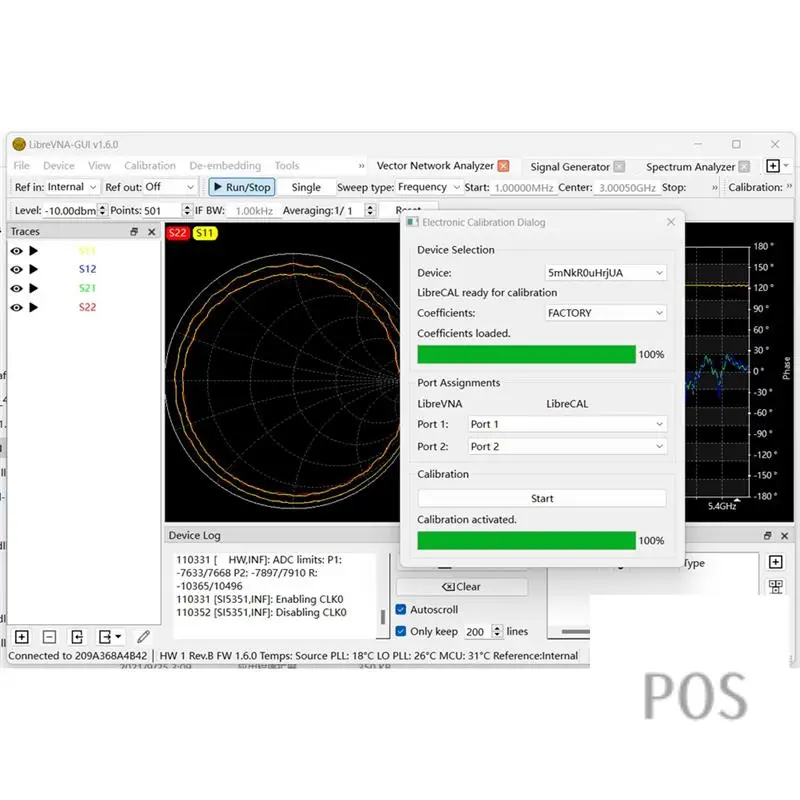The image size is (800, 800).
Task: Open the LibreVNA Port 1 assignment dropdown
Action: click(x=567, y=424)
